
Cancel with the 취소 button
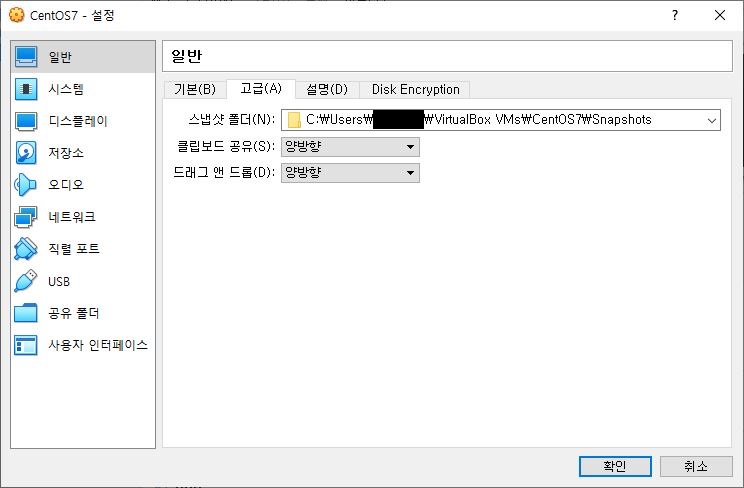[x=696, y=466]
